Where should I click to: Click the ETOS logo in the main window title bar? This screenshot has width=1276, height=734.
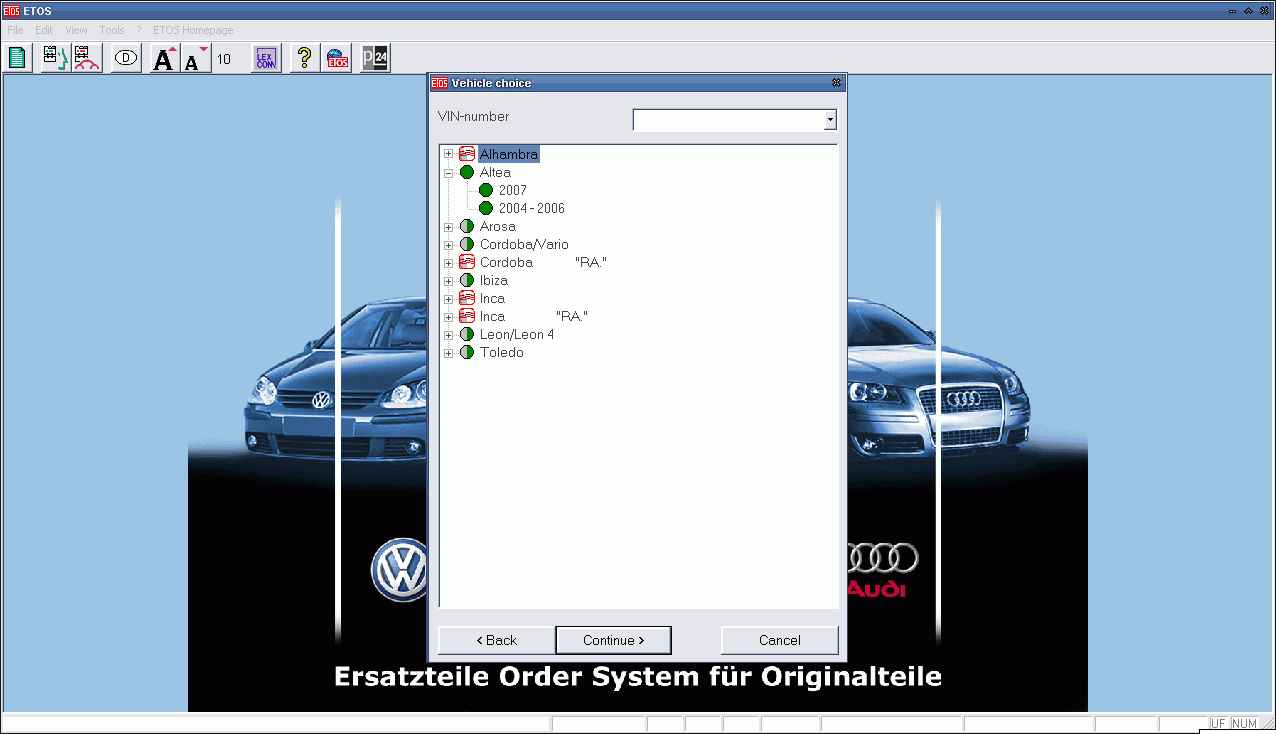[x=11, y=10]
